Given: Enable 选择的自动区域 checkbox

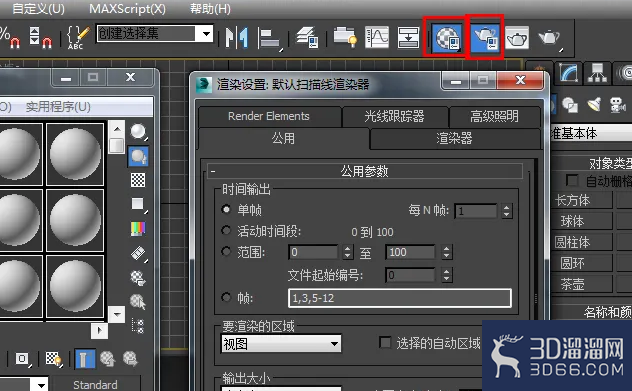Looking at the screenshot, I should (385, 343).
